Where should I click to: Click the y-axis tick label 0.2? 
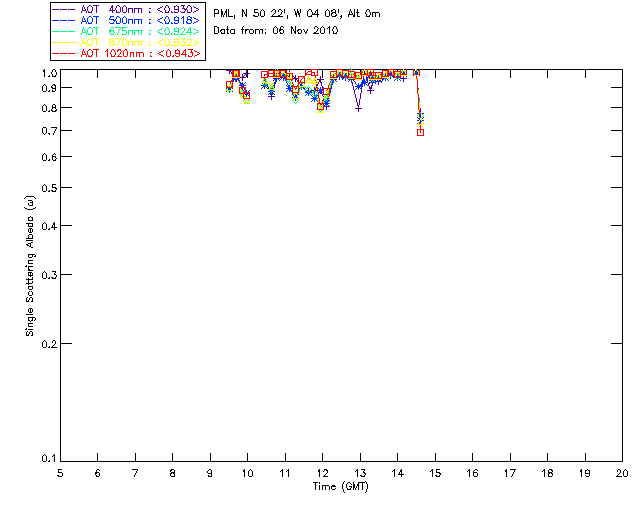pos(48,343)
